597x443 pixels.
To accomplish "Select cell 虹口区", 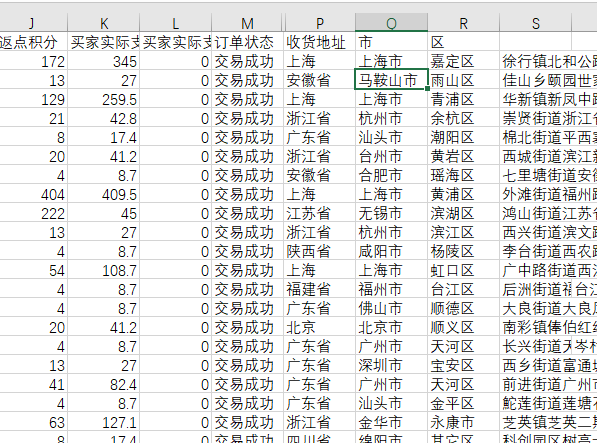I will [x=463, y=270].
